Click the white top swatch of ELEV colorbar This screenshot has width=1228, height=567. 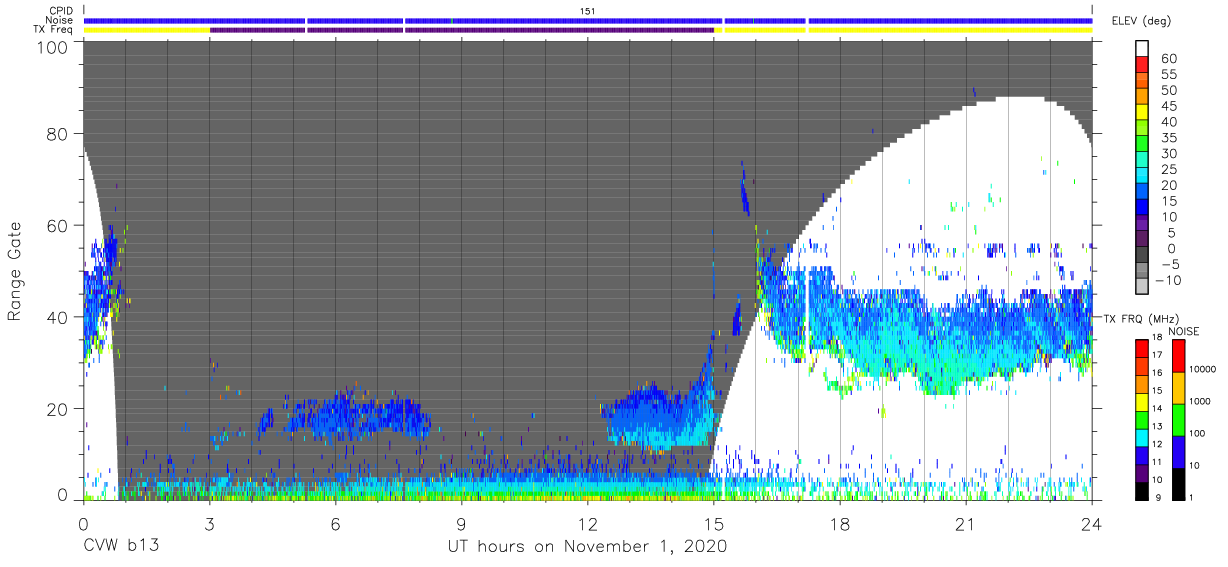click(1142, 49)
